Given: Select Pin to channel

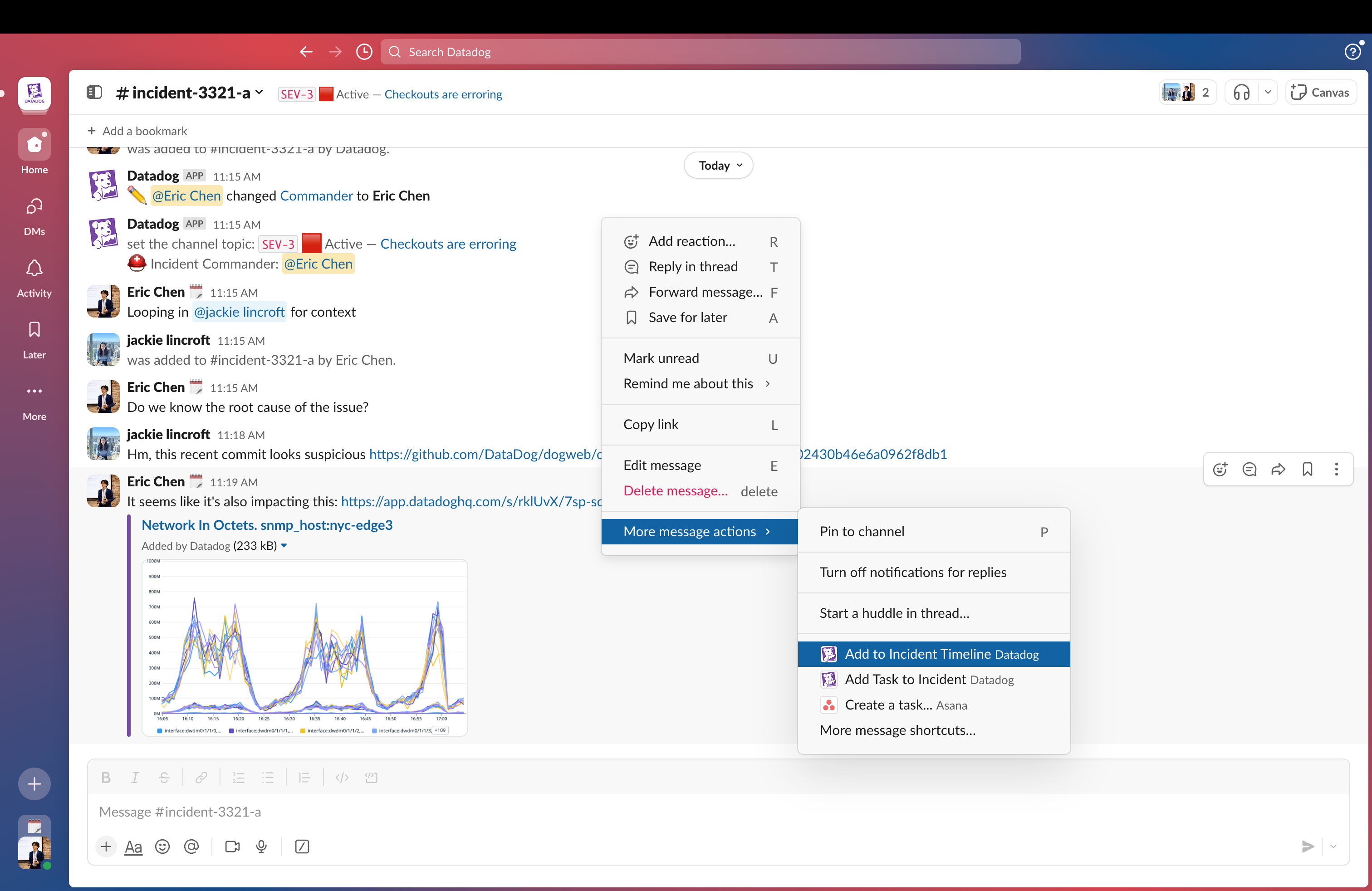Looking at the screenshot, I should [x=861, y=531].
